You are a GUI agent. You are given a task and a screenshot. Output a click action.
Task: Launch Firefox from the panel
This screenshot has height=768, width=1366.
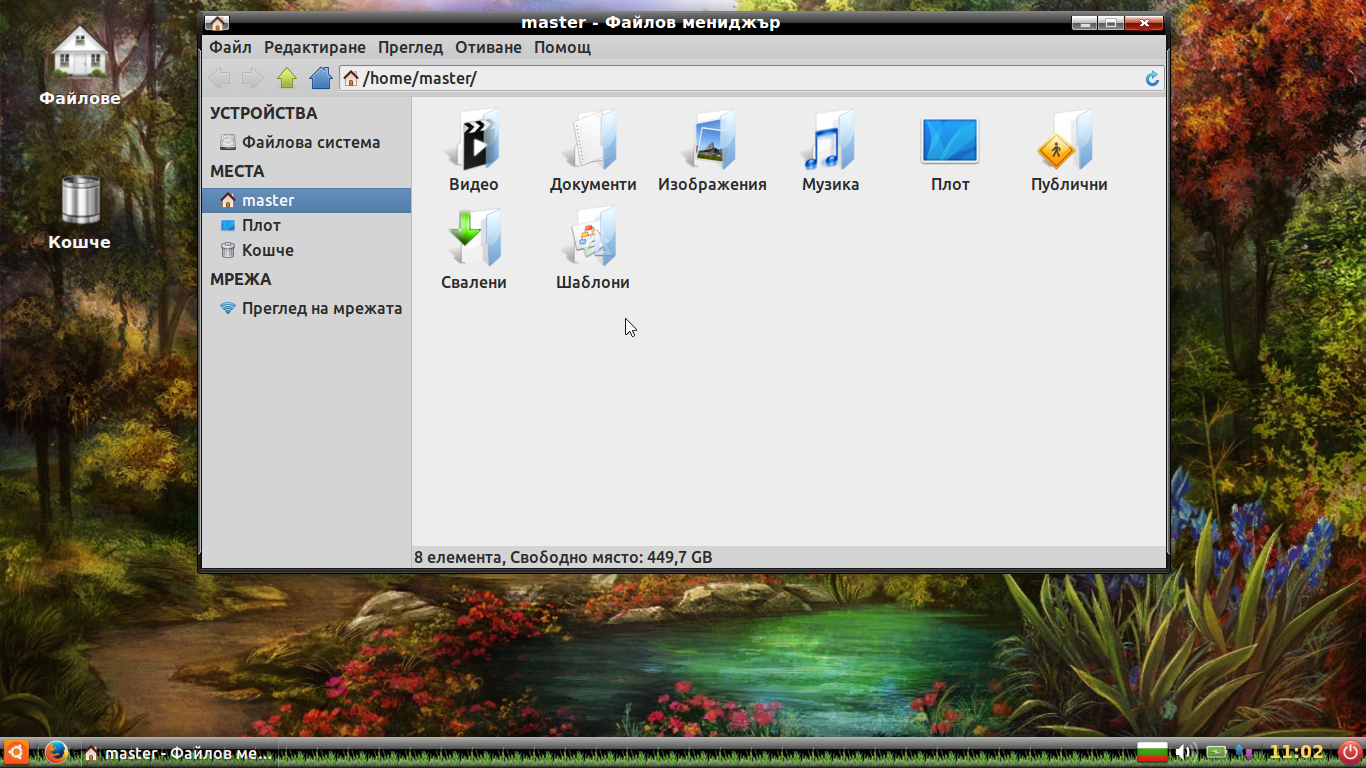tap(56, 752)
